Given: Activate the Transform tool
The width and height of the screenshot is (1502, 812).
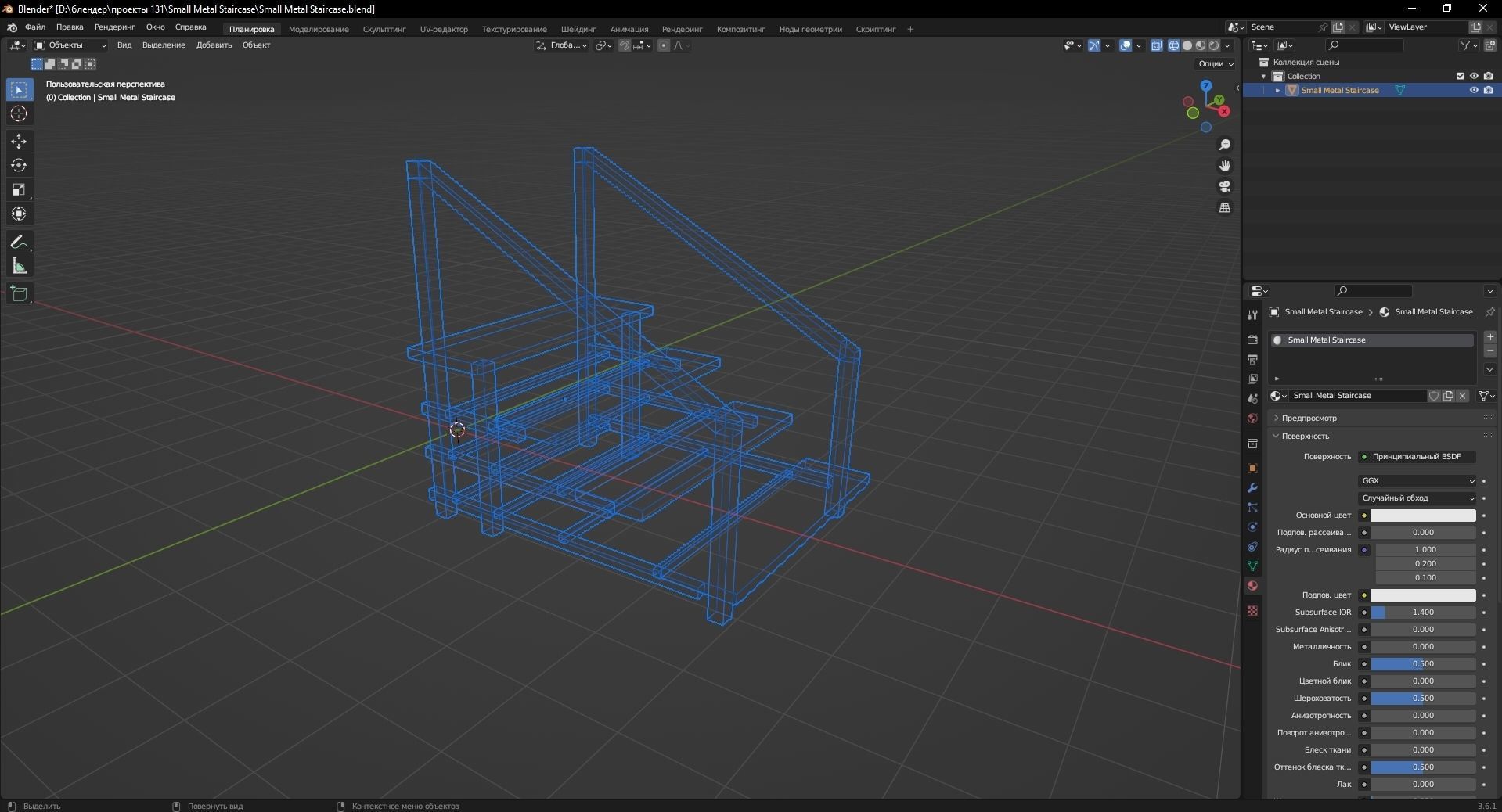Looking at the screenshot, I should [x=19, y=214].
